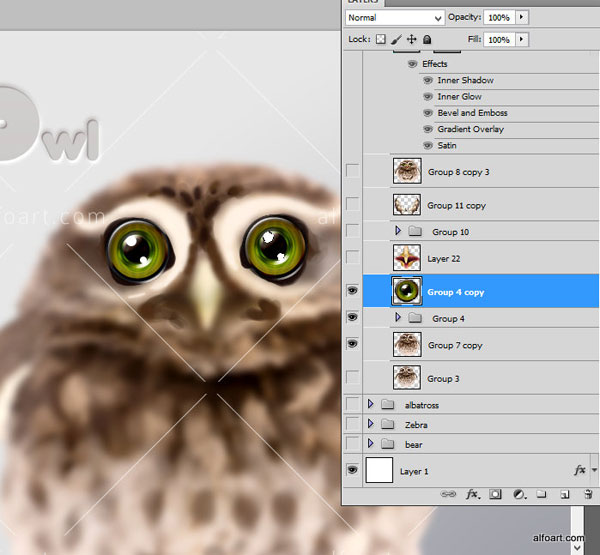The height and width of the screenshot is (555, 600).
Task: Expand the albatross group
Action: click(370, 403)
